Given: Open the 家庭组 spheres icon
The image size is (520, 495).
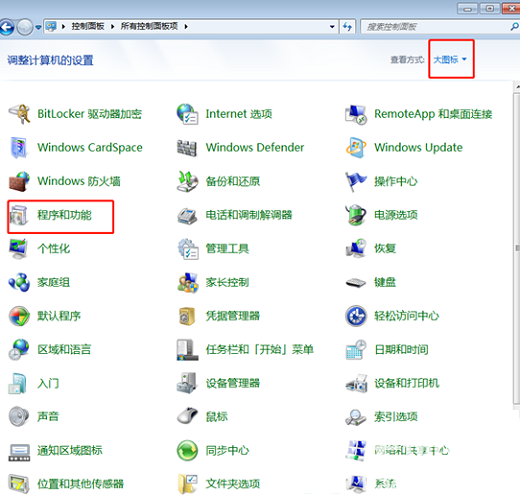Looking at the screenshot, I should [19, 282].
